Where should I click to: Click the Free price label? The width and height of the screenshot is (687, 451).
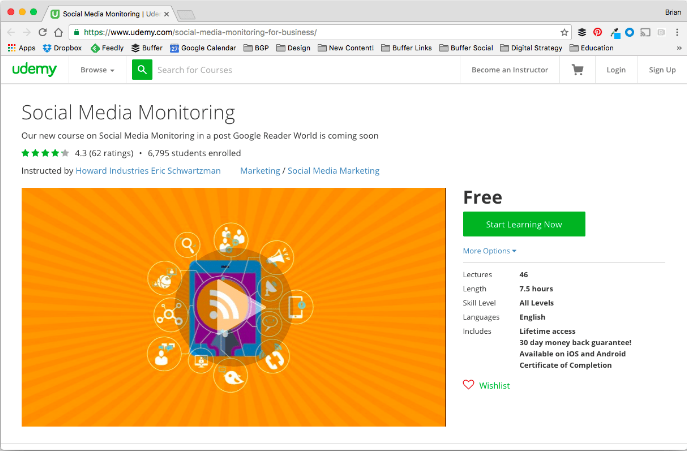pos(482,197)
